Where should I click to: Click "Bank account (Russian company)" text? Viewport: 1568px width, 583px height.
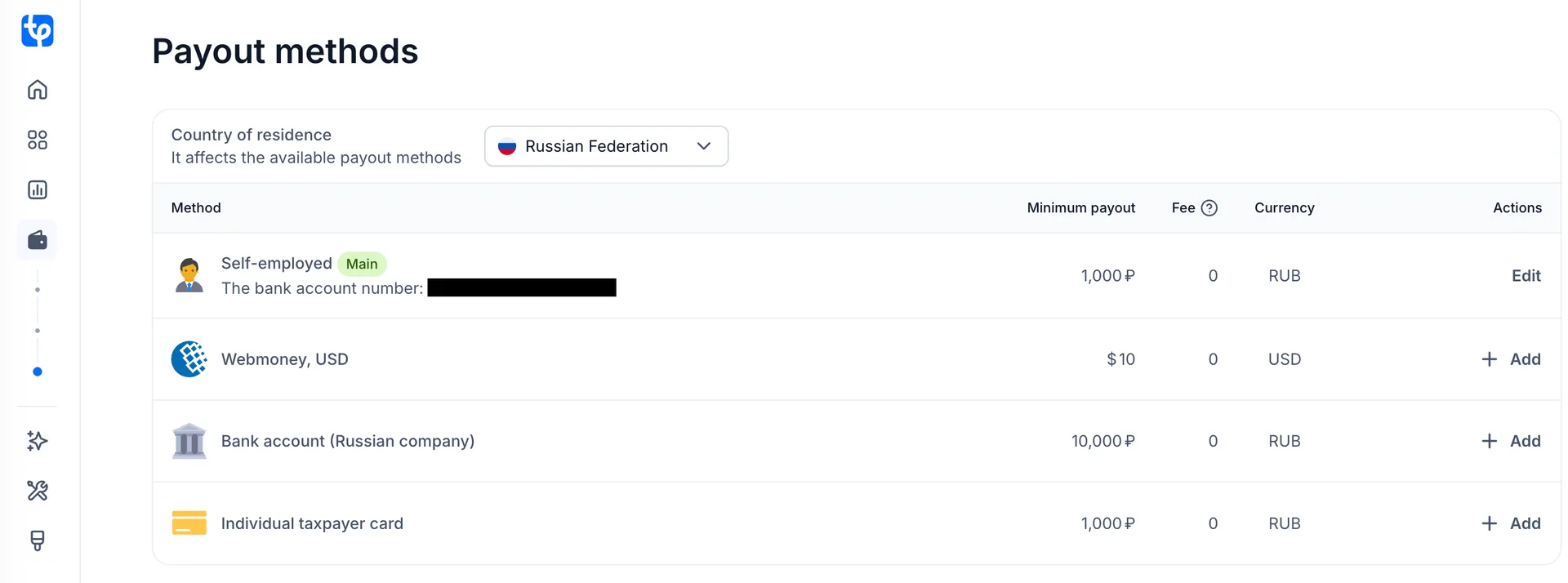point(348,441)
